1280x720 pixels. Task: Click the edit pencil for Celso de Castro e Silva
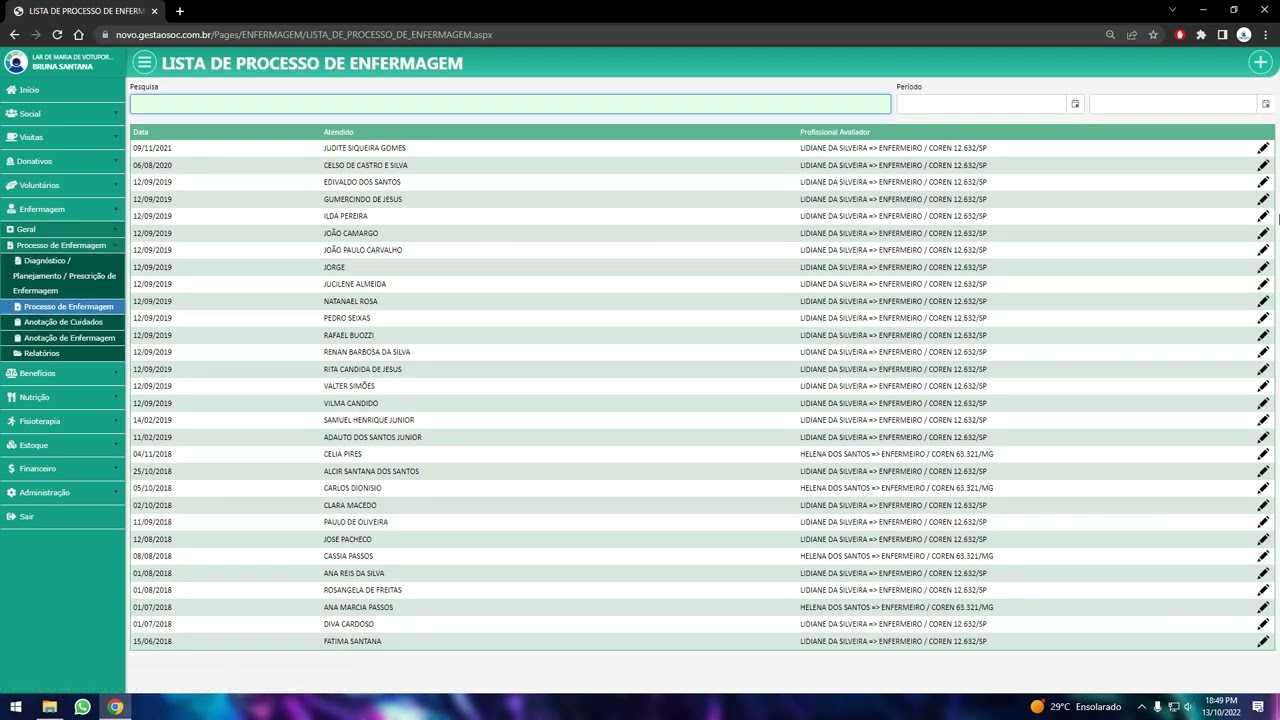point(1262,166)
